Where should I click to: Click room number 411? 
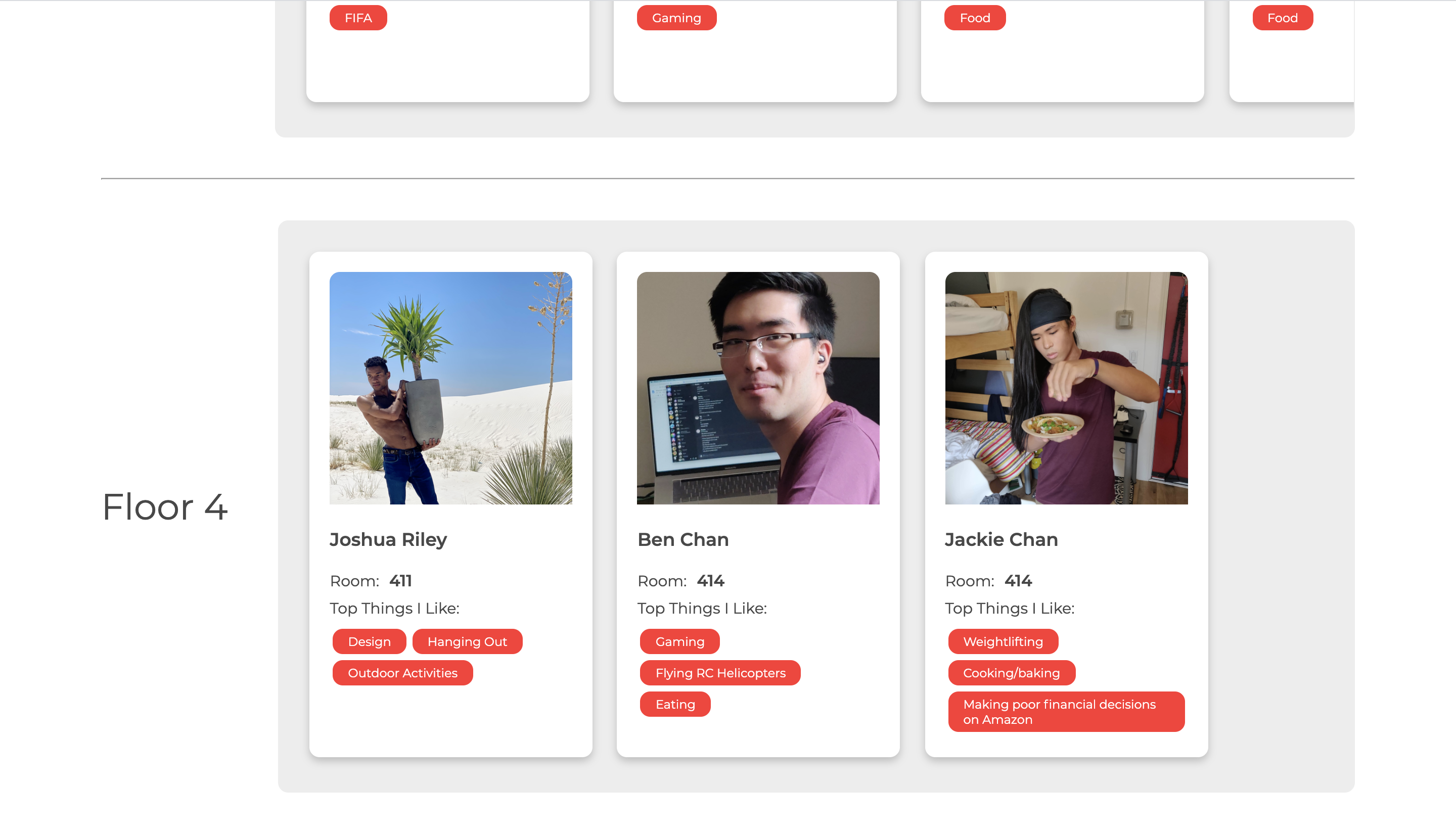point(401,581)
